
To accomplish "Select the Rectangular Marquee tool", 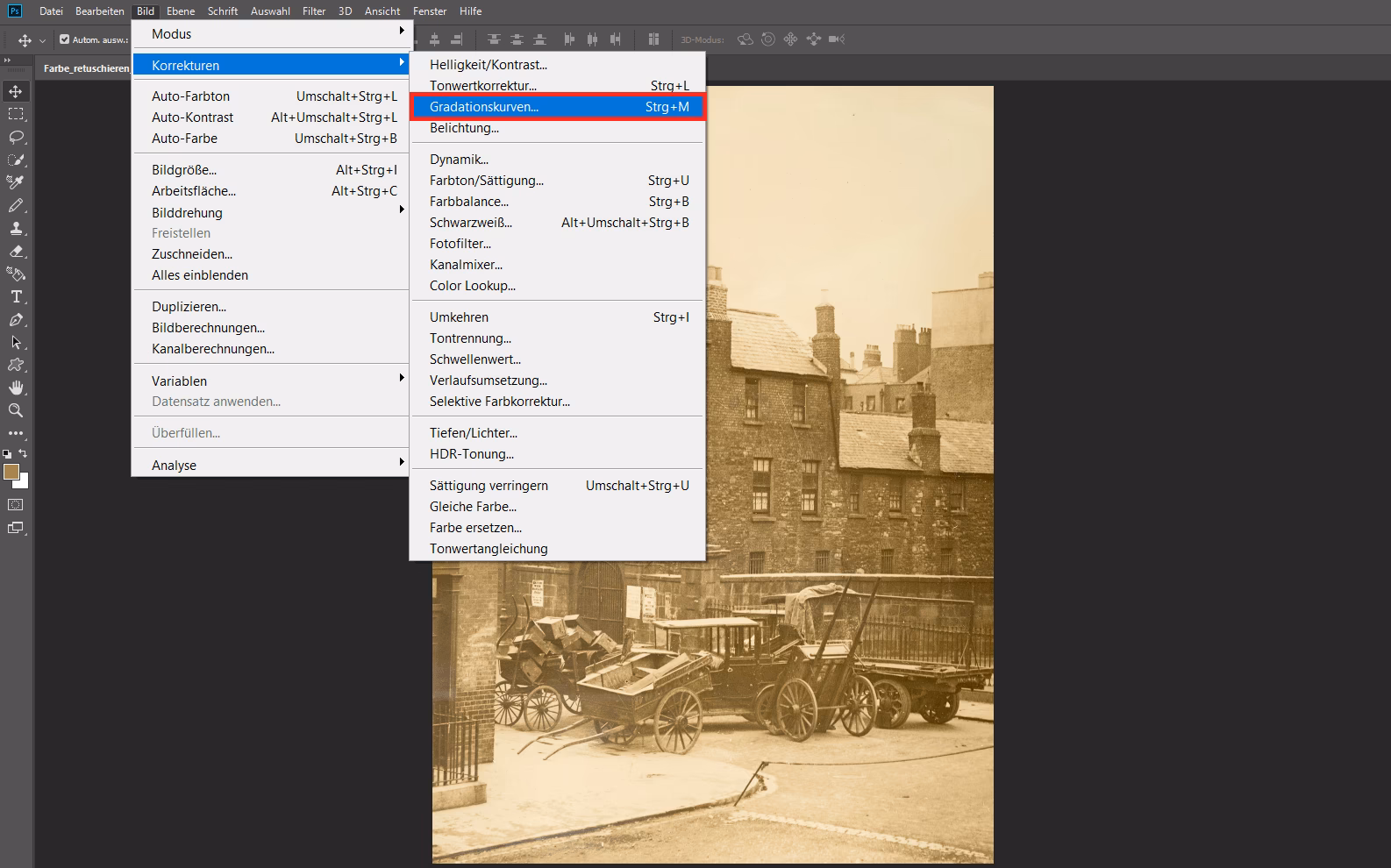I will 16,114.
